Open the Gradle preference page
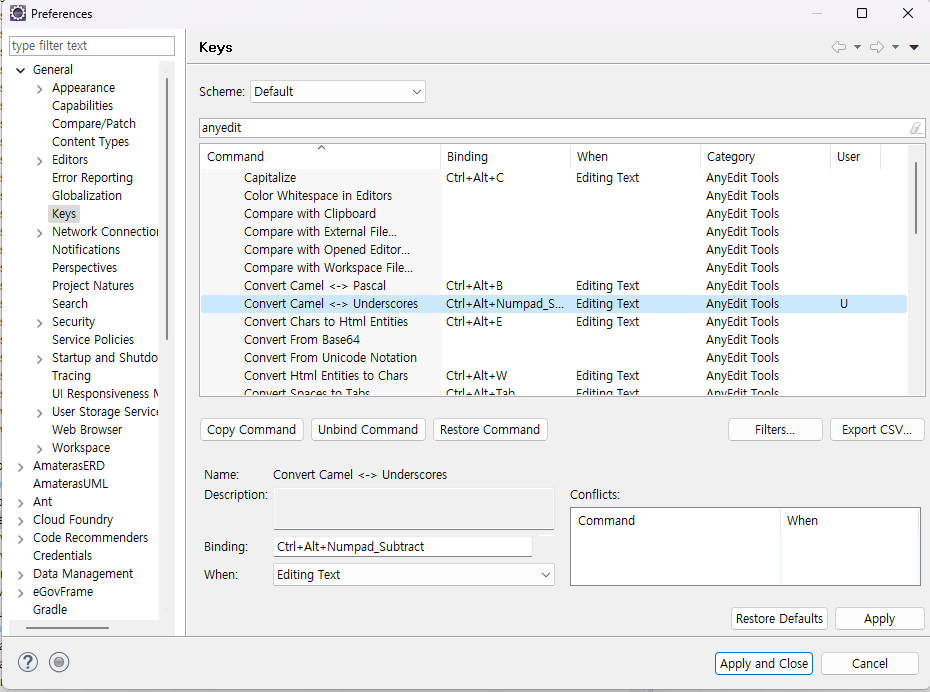The width and height of the screenshot is (930, 692). tap(50, 610)
